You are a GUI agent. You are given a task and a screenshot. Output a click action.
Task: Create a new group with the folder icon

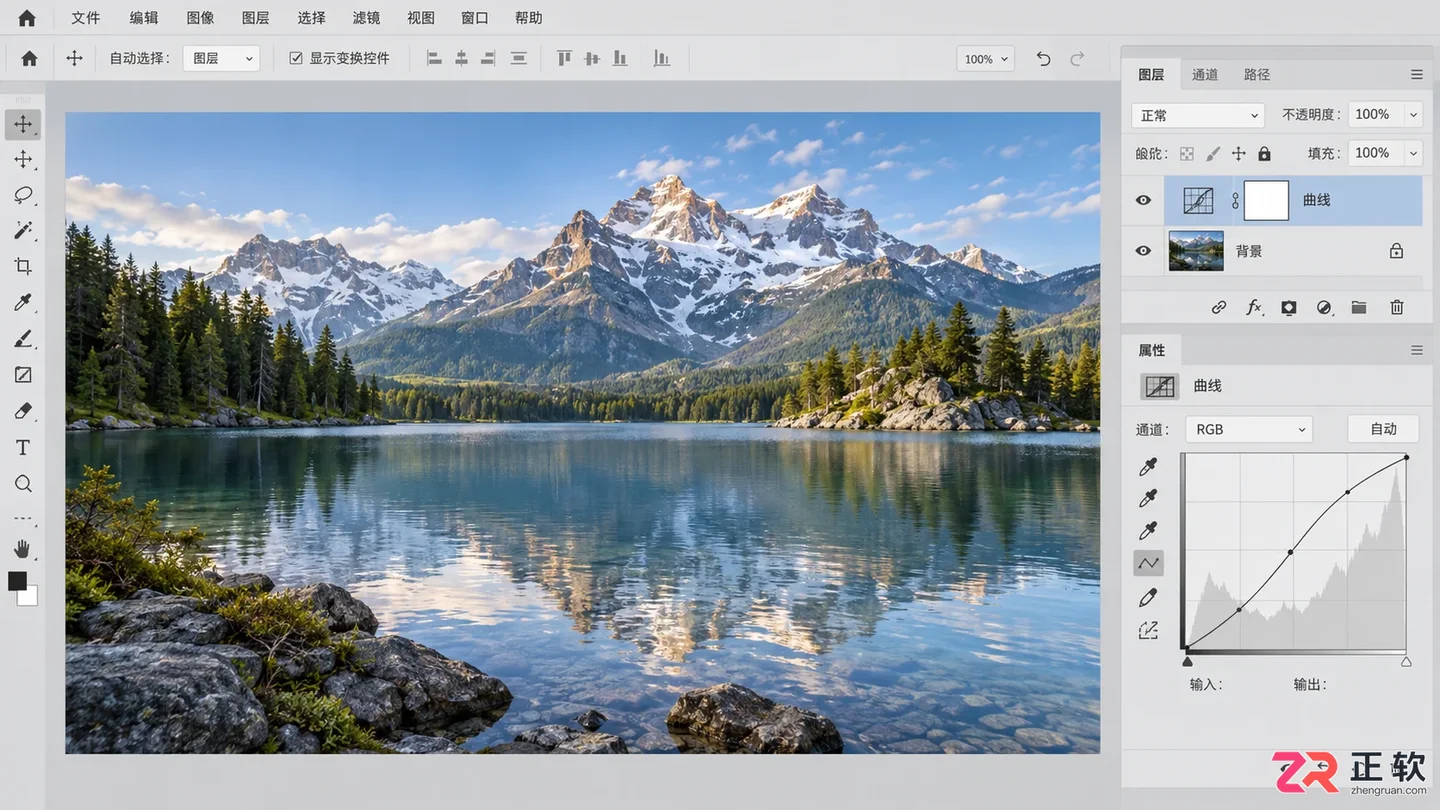click(x=1359, y=308)
